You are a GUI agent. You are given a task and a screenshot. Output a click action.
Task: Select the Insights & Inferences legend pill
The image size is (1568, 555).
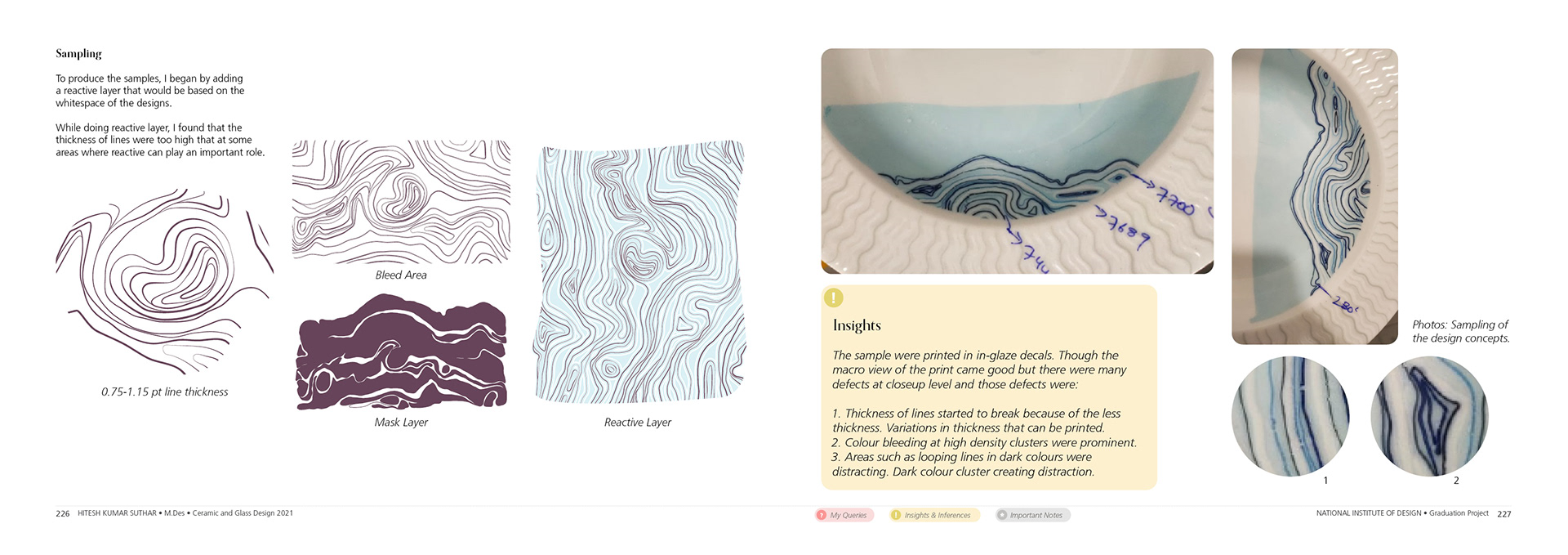point(934,515)
